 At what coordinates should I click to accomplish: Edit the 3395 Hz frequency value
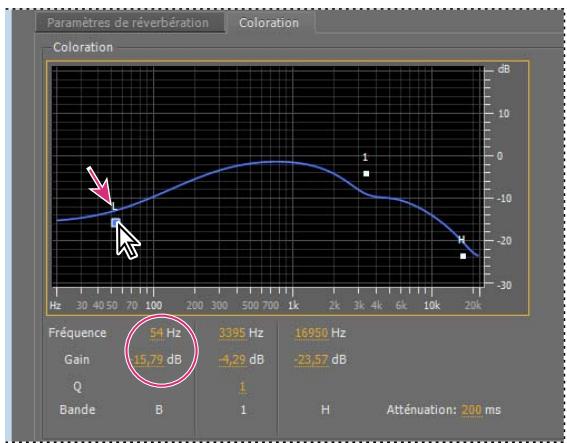(x=232, y=333)
